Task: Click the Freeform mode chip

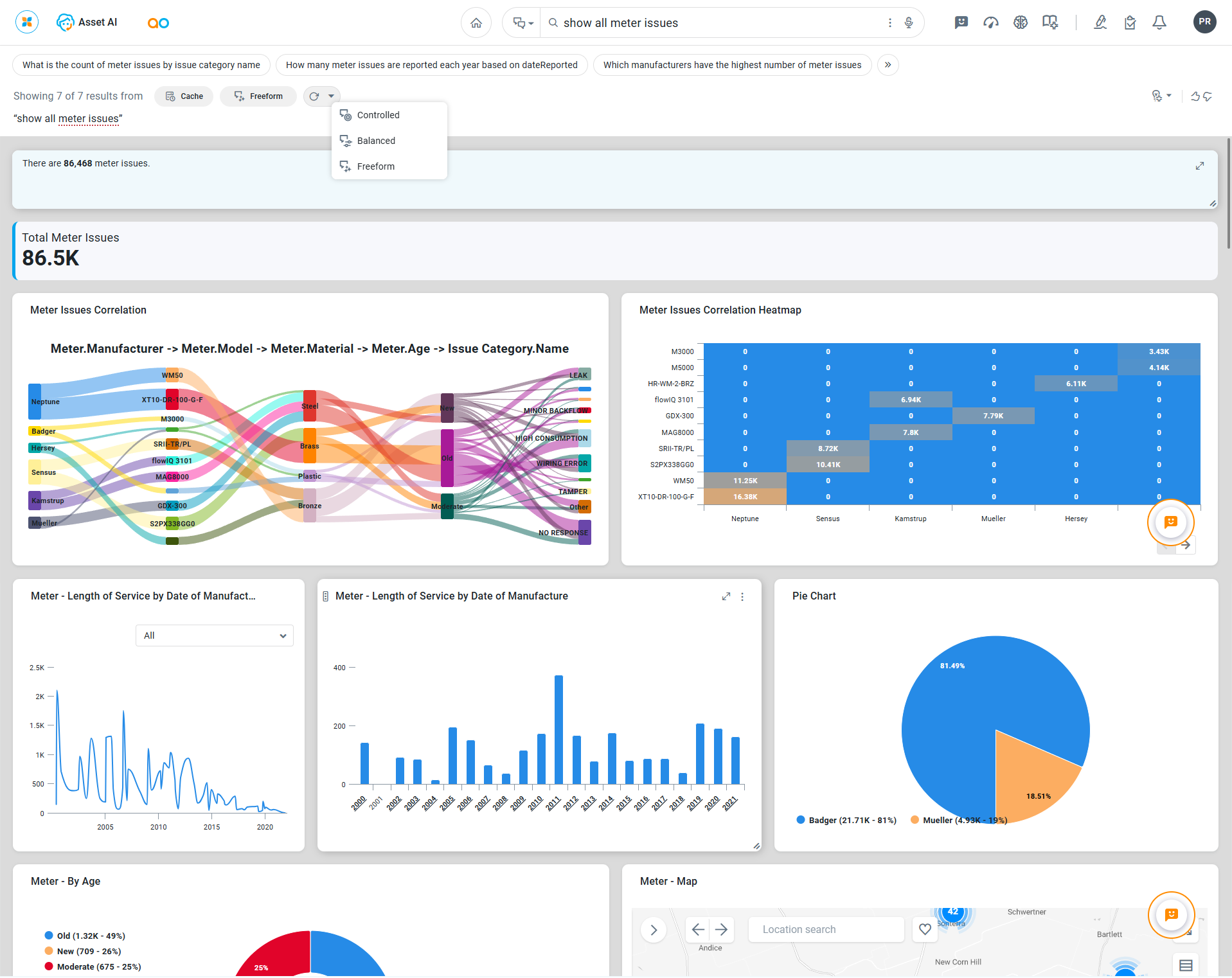Action: pyautogui.click(x=258, y=96)
